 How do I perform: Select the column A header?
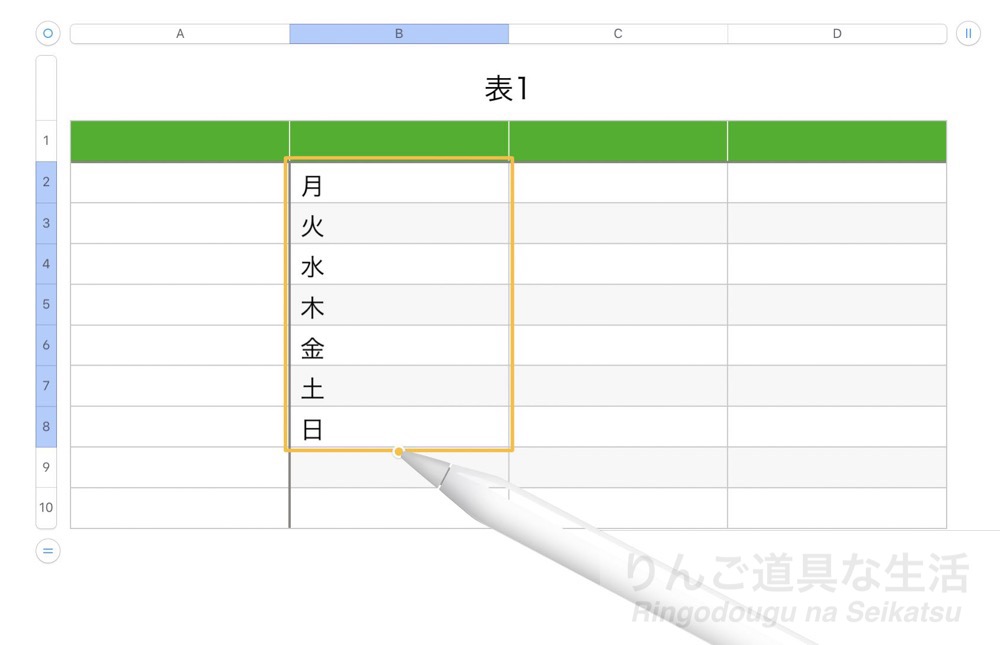tap(180, 33)
